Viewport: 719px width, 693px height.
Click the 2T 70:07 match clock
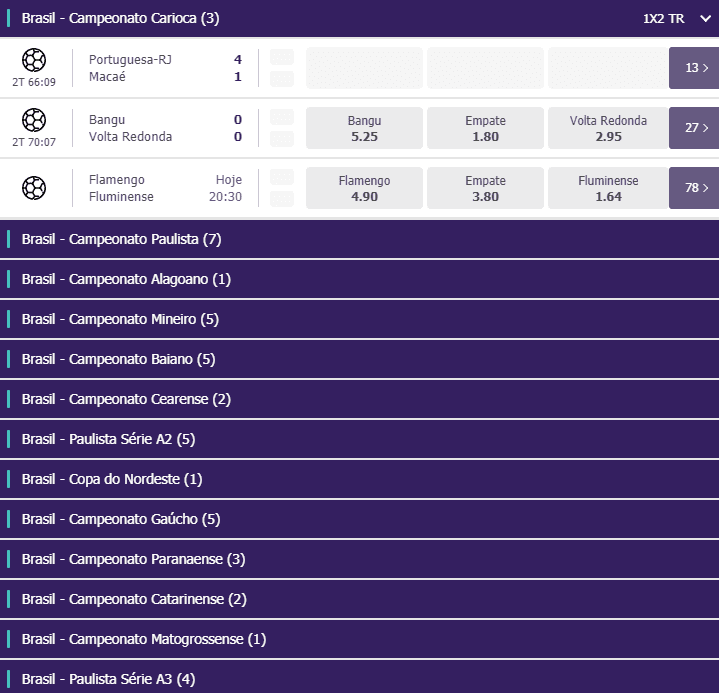point(34,142)
